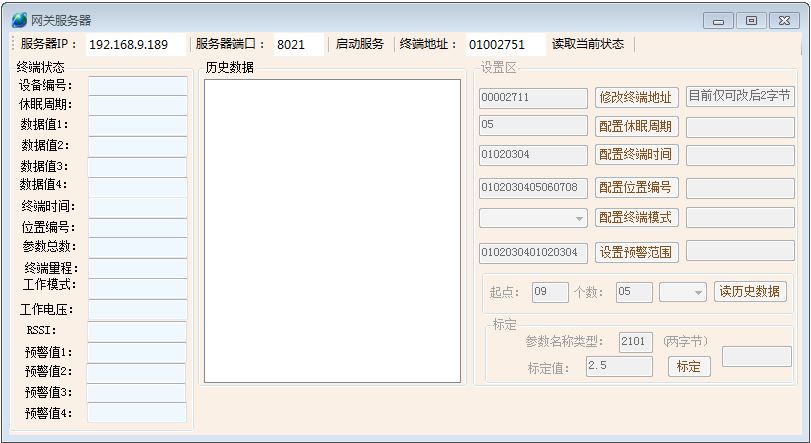Click the 数据值2 status field
811x443 pixels.
click(138, 146)
